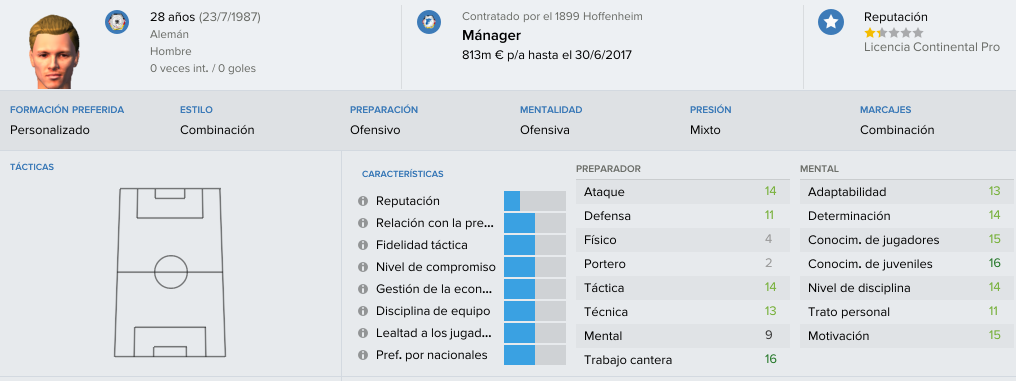Select the Ataque attribute row

point(682,192)
